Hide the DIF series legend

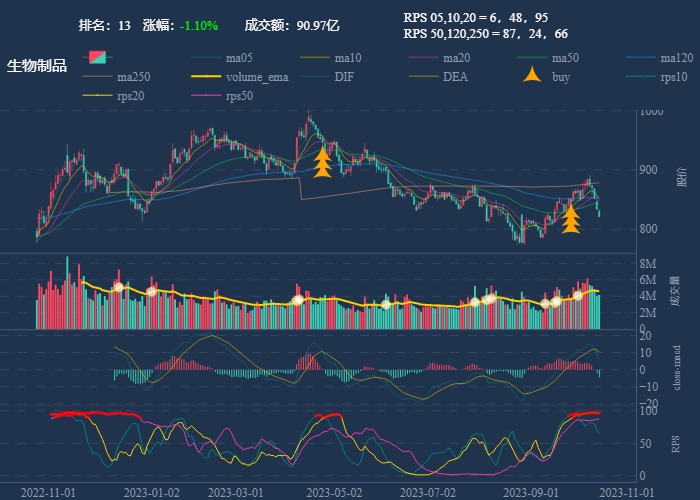(x=327, y=77)
